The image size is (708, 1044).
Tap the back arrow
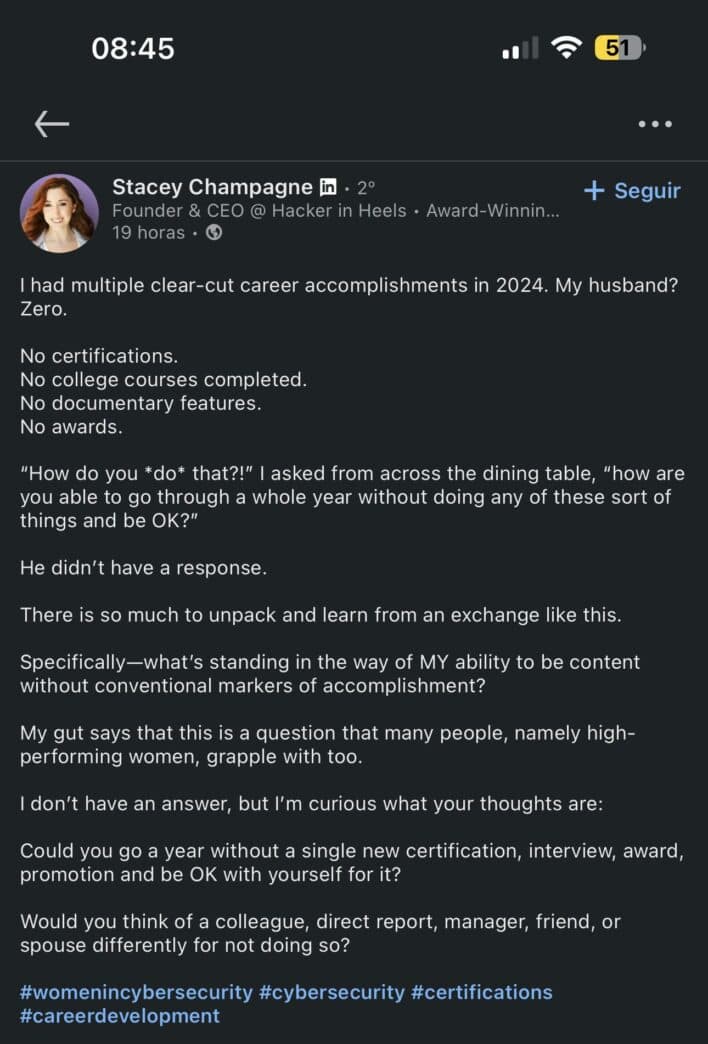click(52, 123)
